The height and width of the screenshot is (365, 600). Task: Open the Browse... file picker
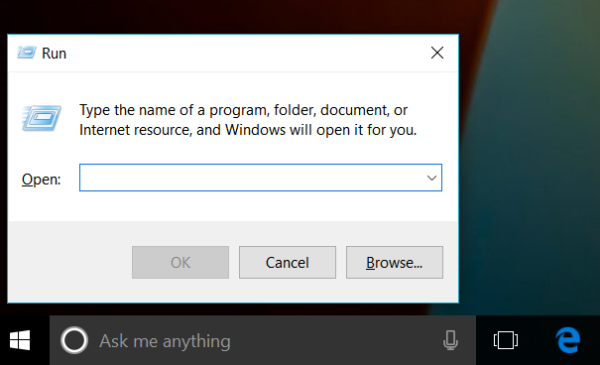pyautogui.click(x=395, y=262)
